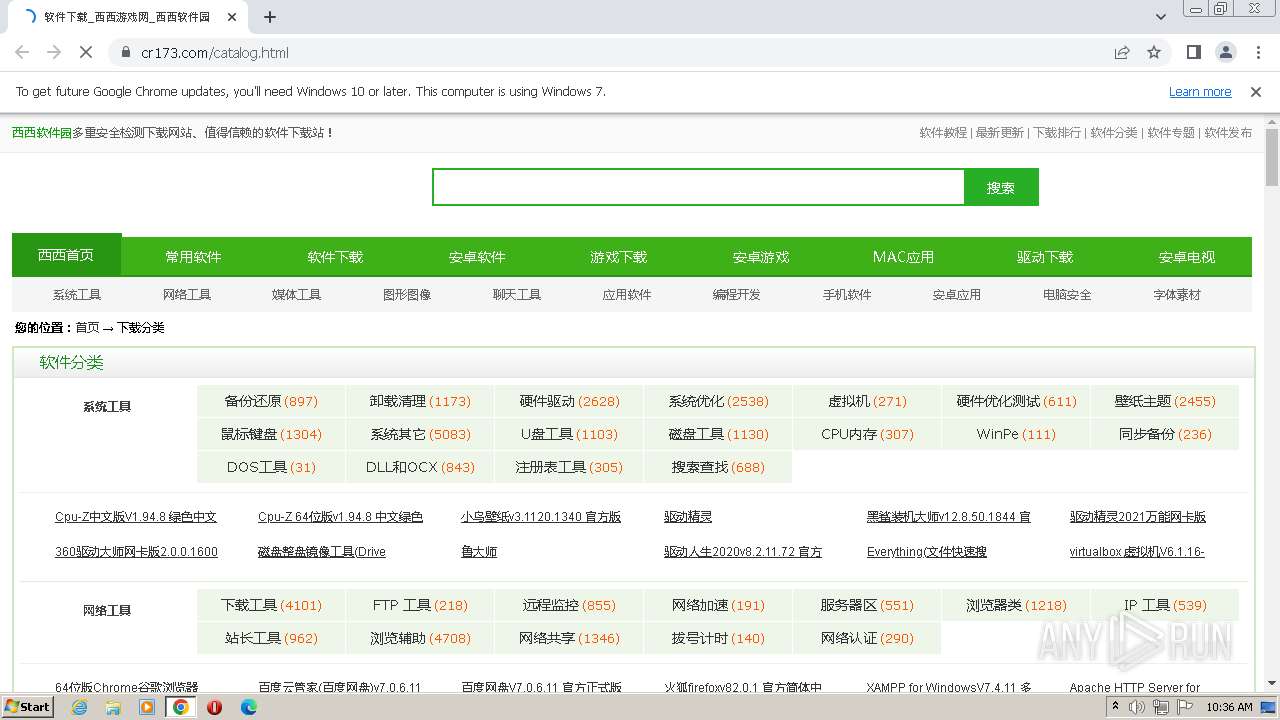
Task: Open the Windows Start button
Action: pyautogui.click(x=27, y=707)
